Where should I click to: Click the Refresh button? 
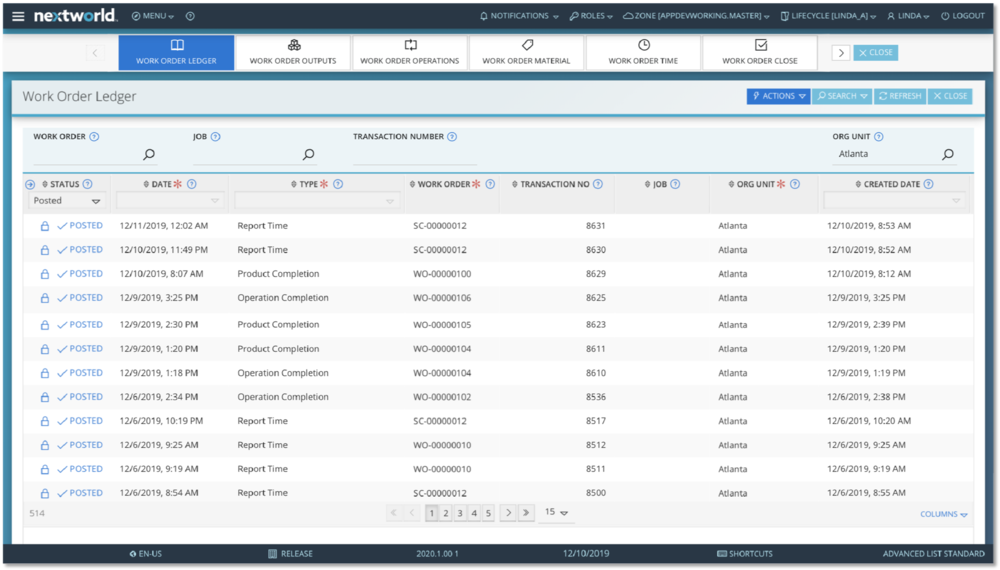click(x=899, y=96)
